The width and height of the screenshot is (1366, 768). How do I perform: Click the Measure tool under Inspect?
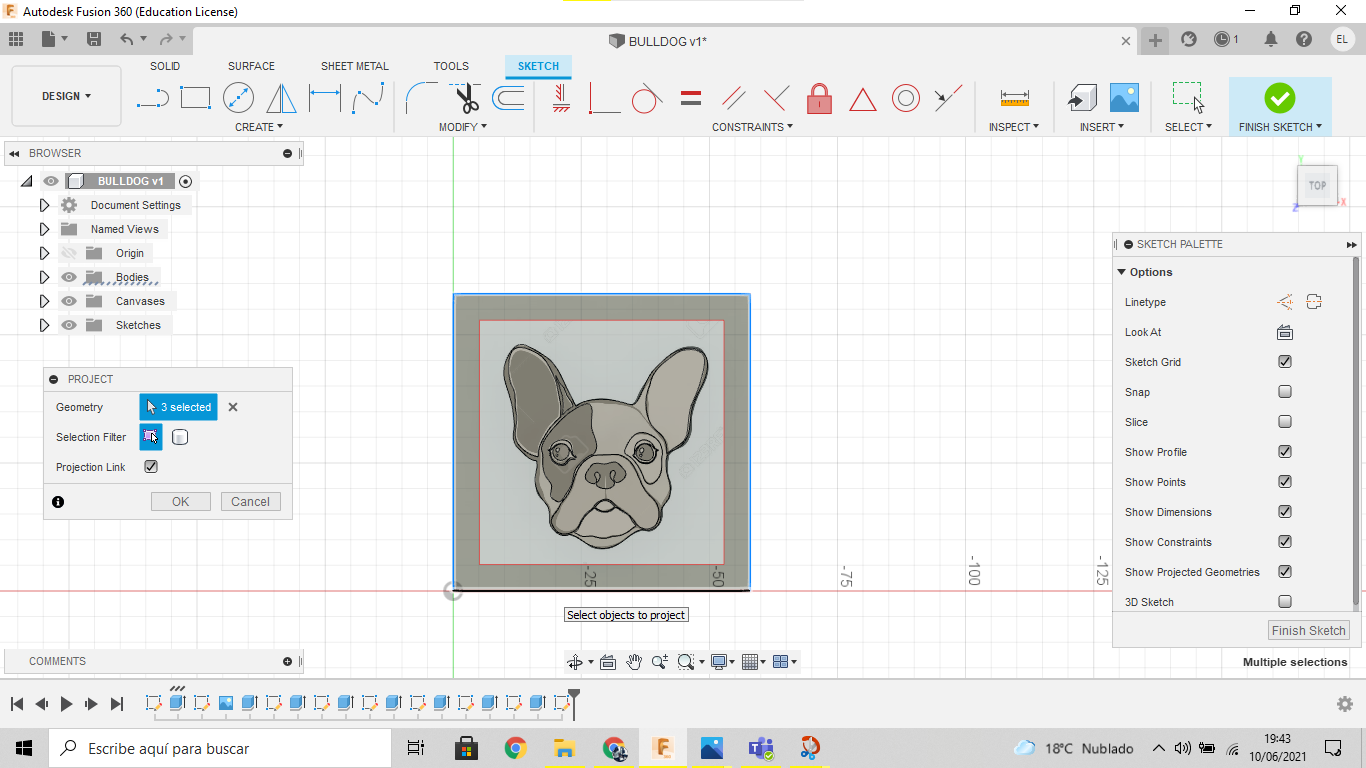click(1014, 98)
